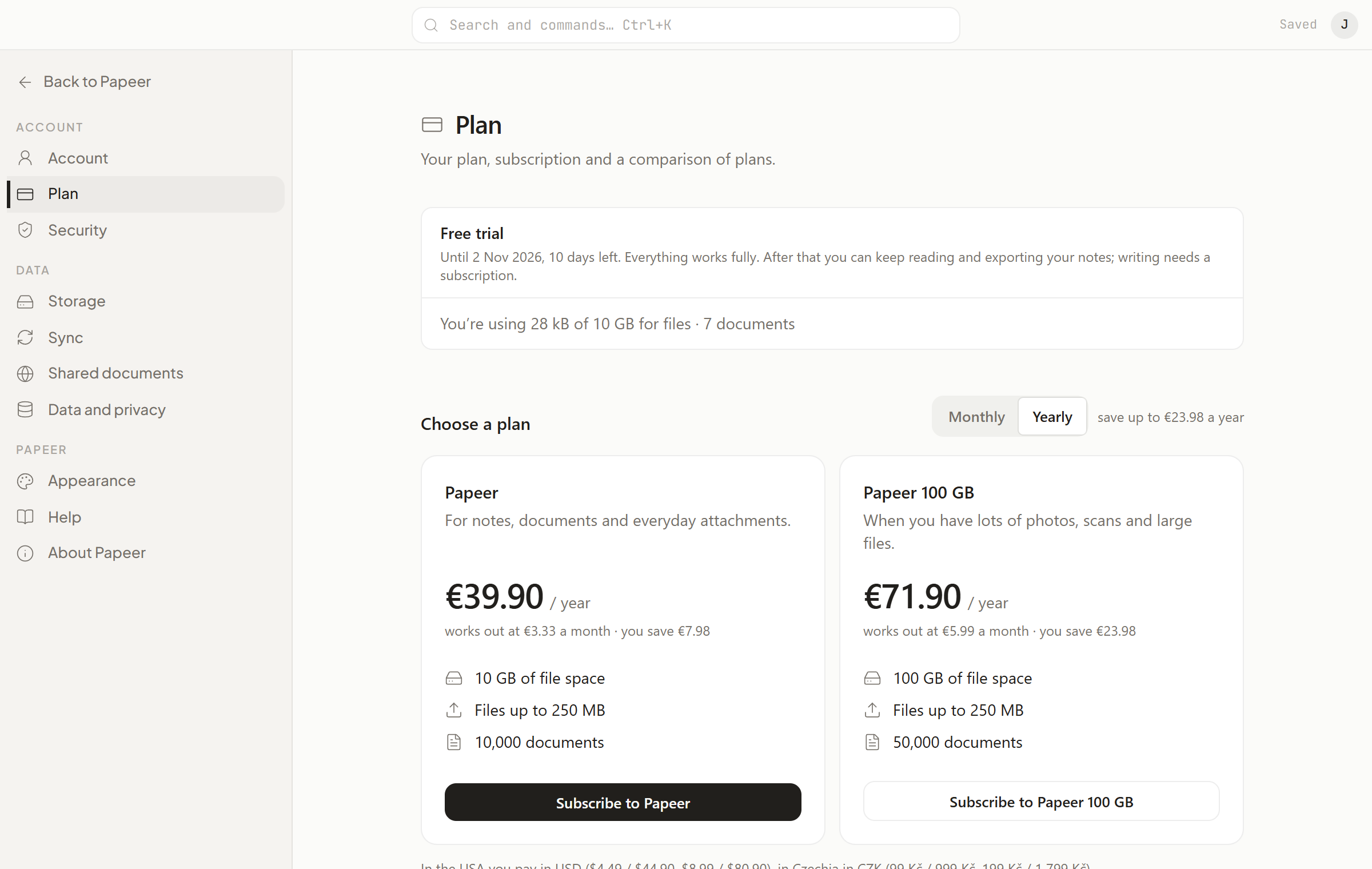Click the 'save up to €23.98 a year' note
The width and height of the screenshot is (1372, 869).
click(x=1170, y=417)
